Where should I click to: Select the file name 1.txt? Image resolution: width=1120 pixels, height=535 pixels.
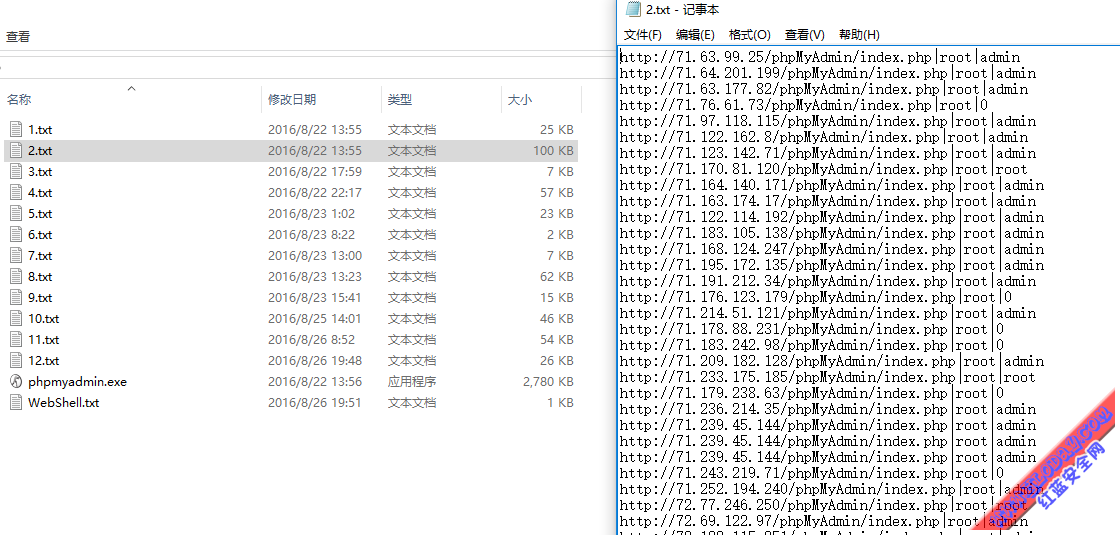point(40,130)
